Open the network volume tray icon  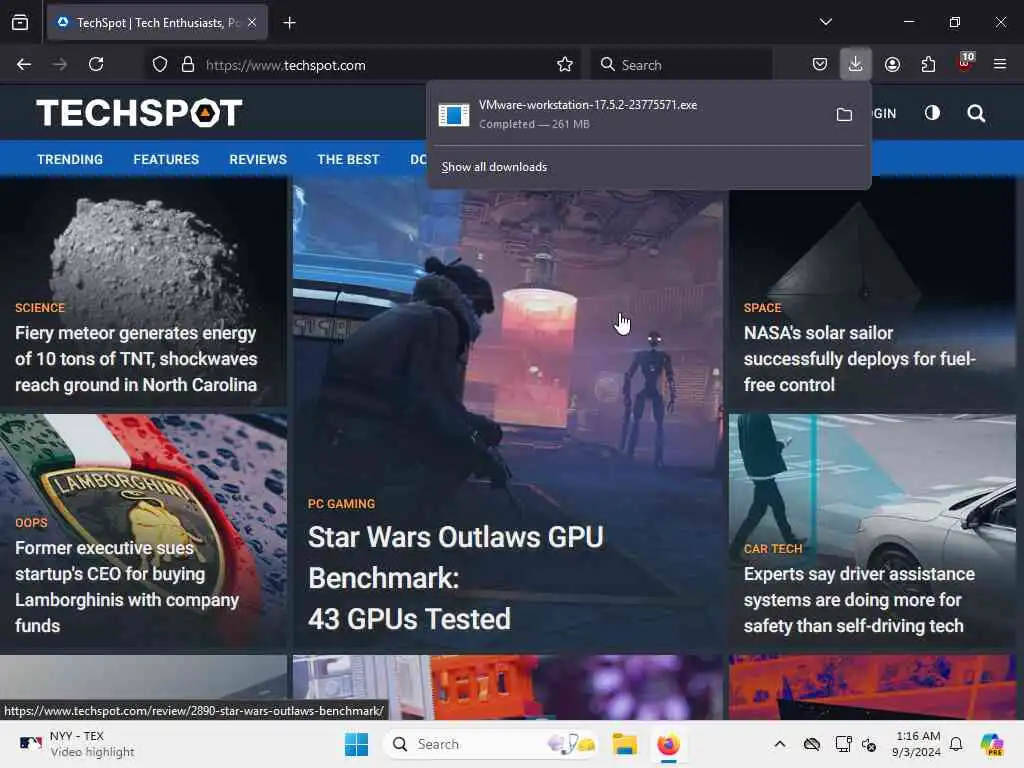(x=869, y=744)
